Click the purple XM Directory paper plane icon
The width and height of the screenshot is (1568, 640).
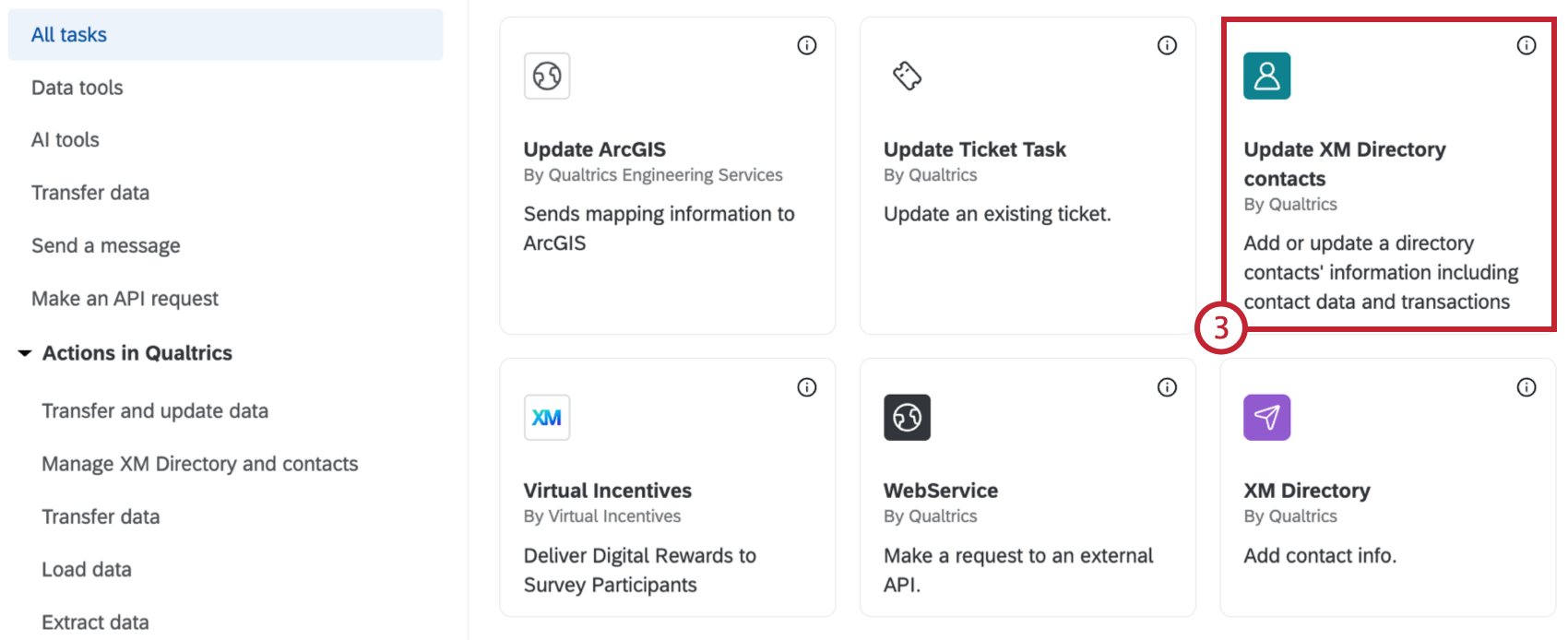coord(1266,418)
